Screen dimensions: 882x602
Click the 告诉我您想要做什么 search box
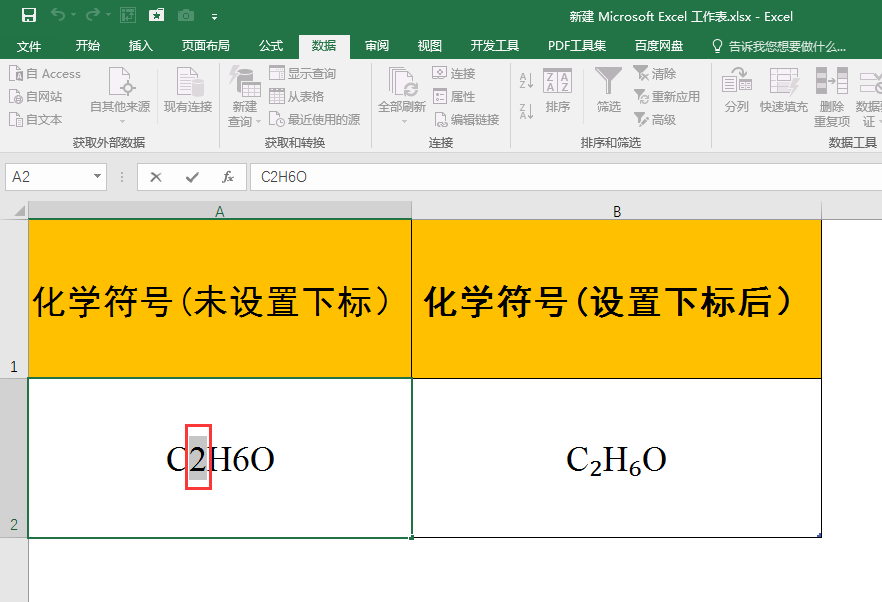[x=779, y=46]
